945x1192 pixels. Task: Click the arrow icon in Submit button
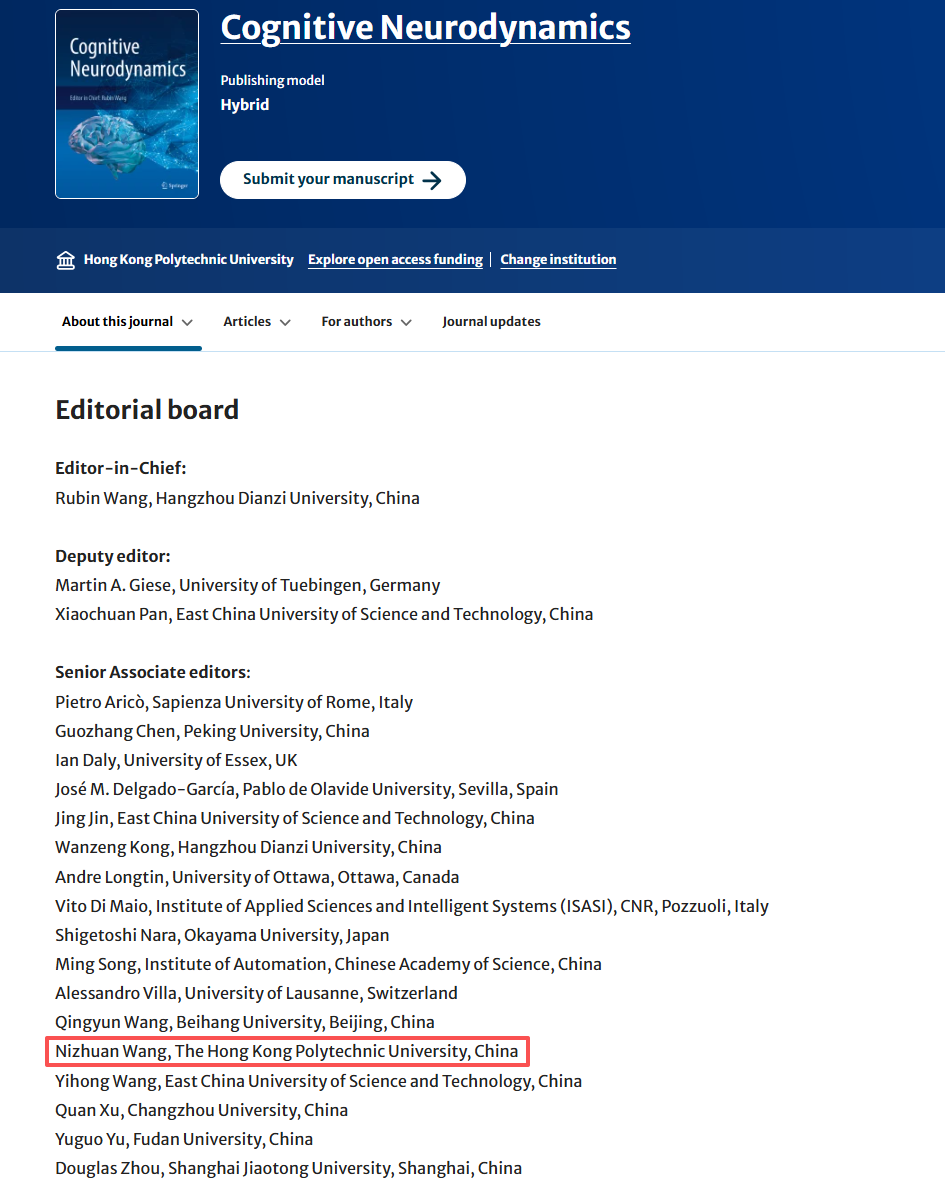coord(432,180)
